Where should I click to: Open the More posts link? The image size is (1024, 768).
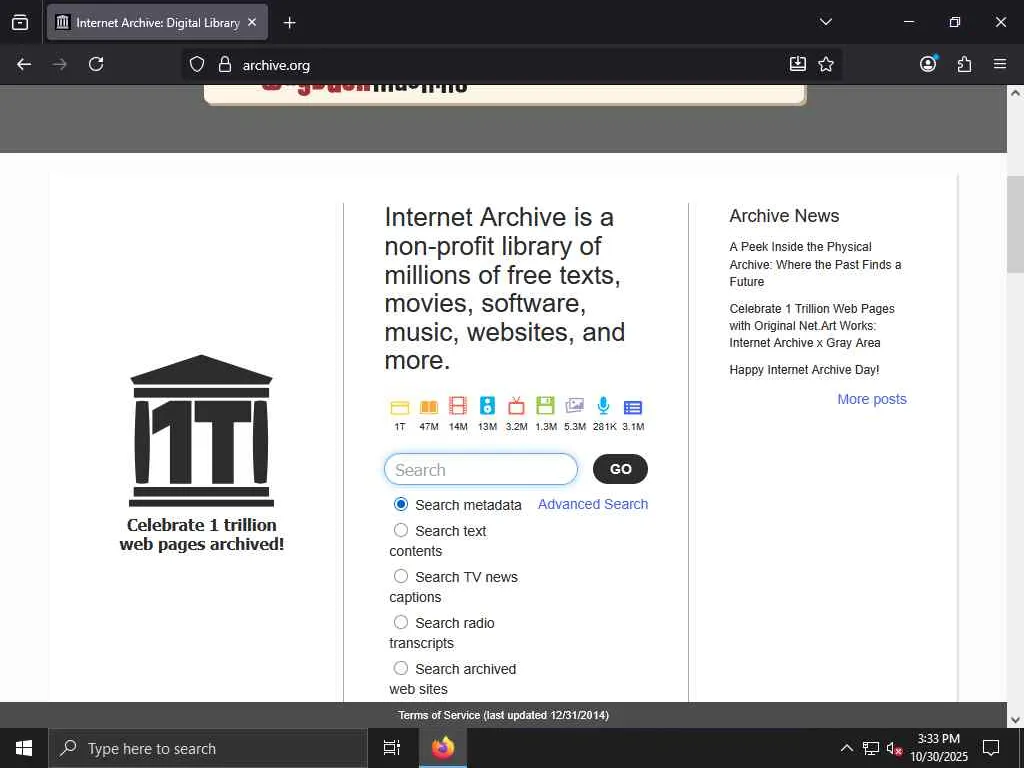point(872,399)
